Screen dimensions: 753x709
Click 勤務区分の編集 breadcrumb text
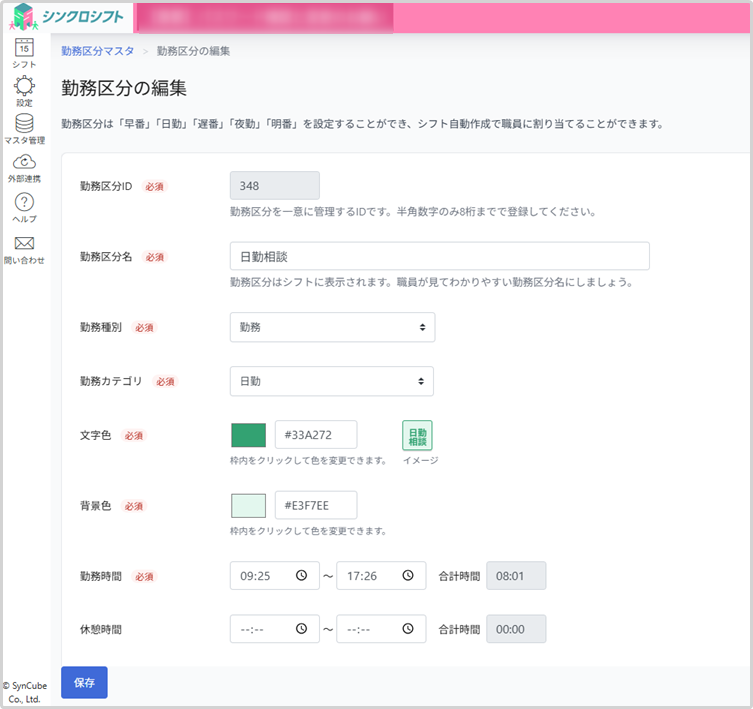point(193,51)
